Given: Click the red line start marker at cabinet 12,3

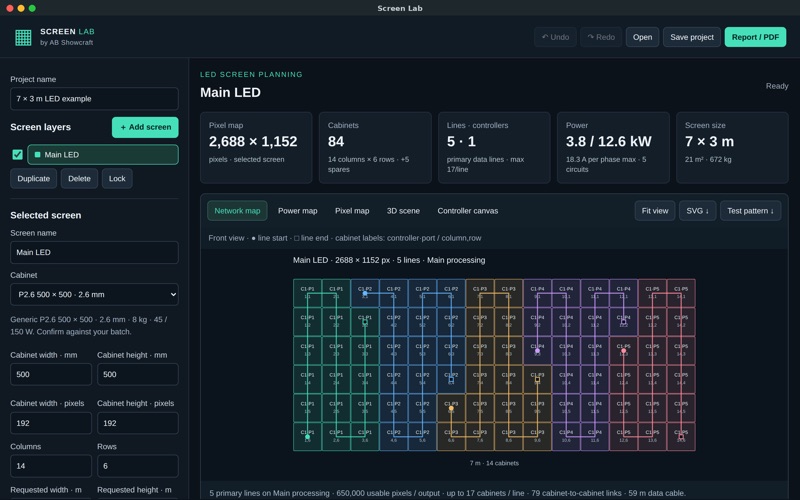Looking at the screenshot, I should (623, 351).
